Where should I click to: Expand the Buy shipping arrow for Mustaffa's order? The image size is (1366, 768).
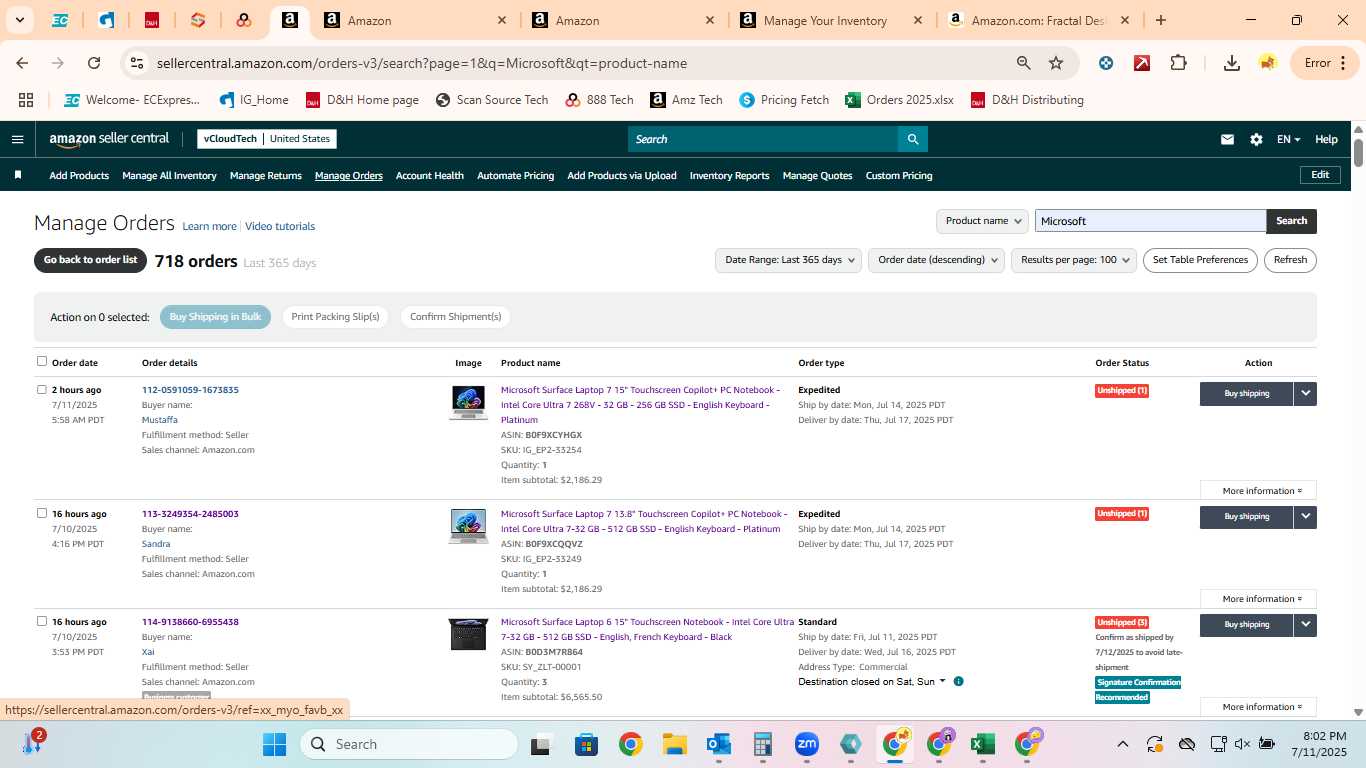click(x=1305, y=393)
